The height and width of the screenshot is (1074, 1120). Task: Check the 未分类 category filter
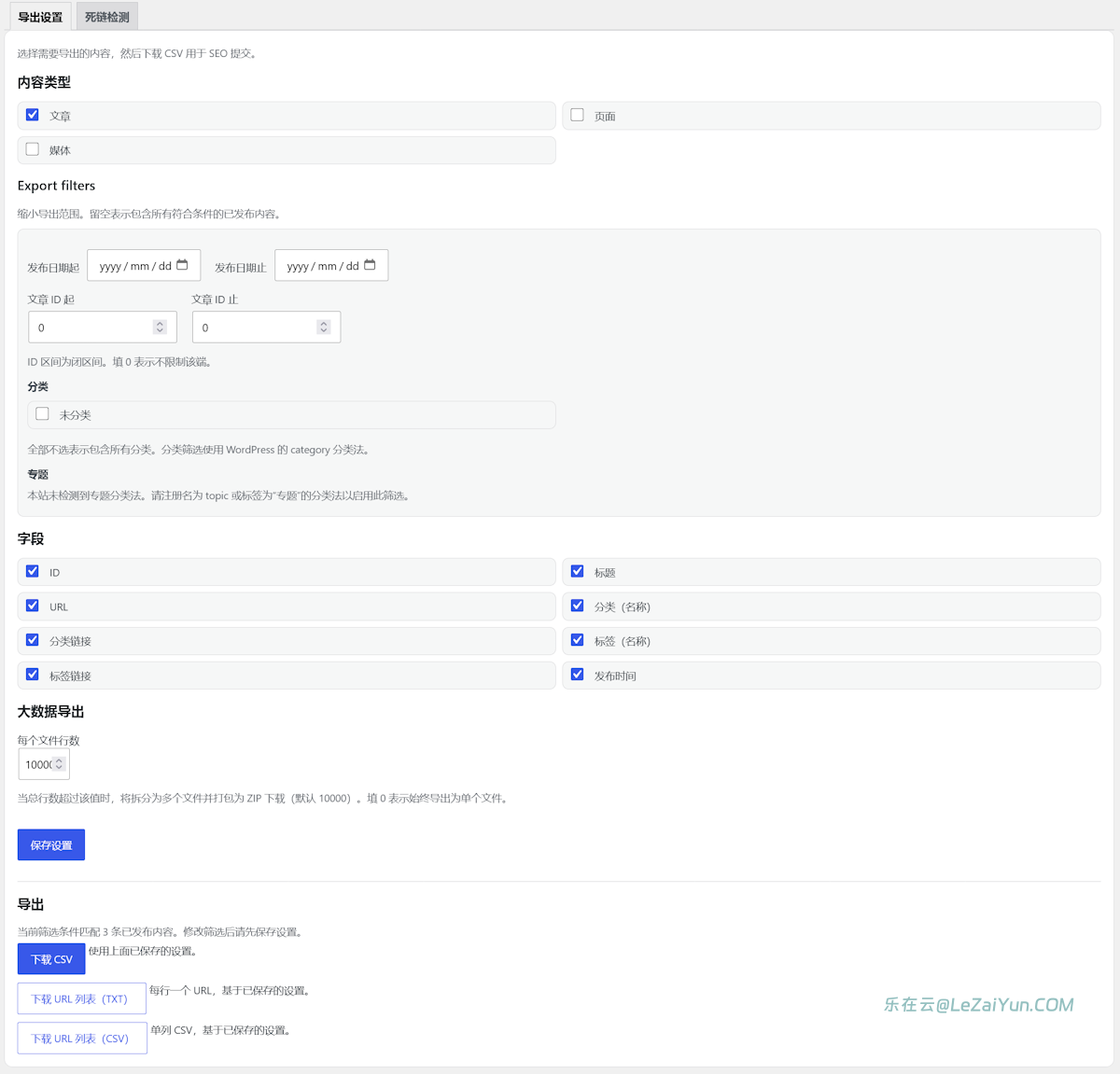click(43, 414)
